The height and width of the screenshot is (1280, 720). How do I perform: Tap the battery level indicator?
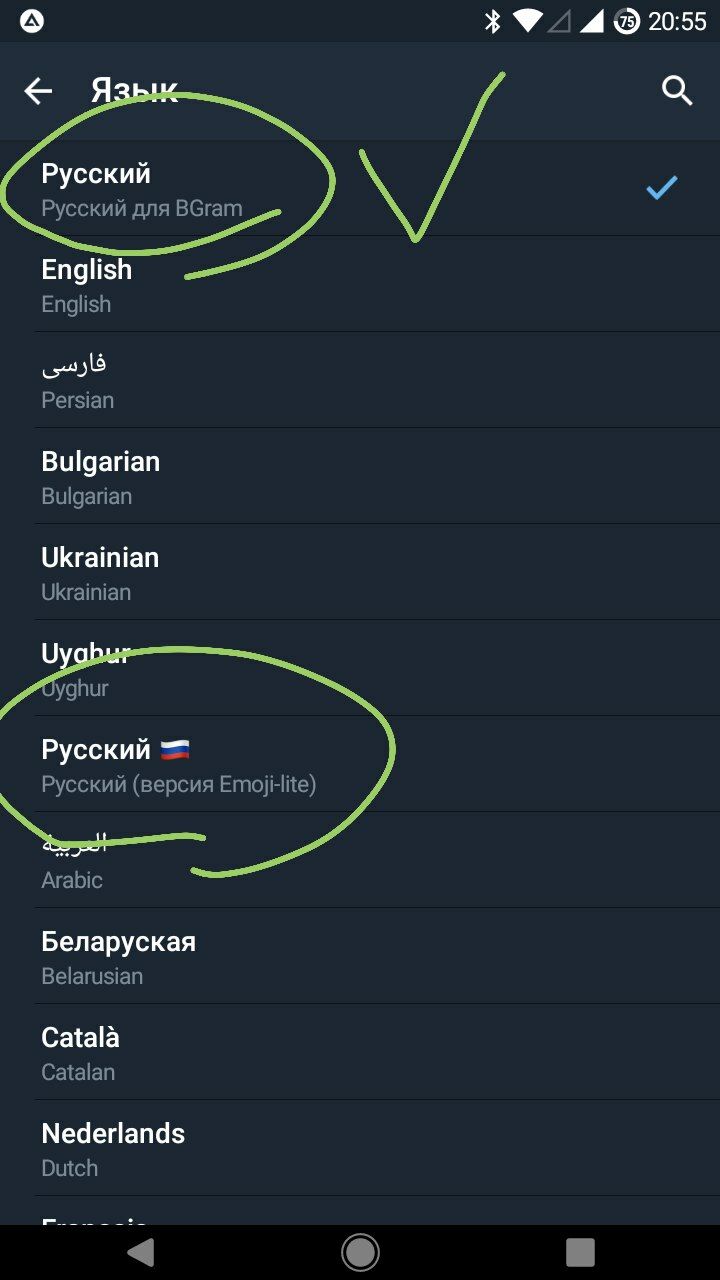click(627, 21)
